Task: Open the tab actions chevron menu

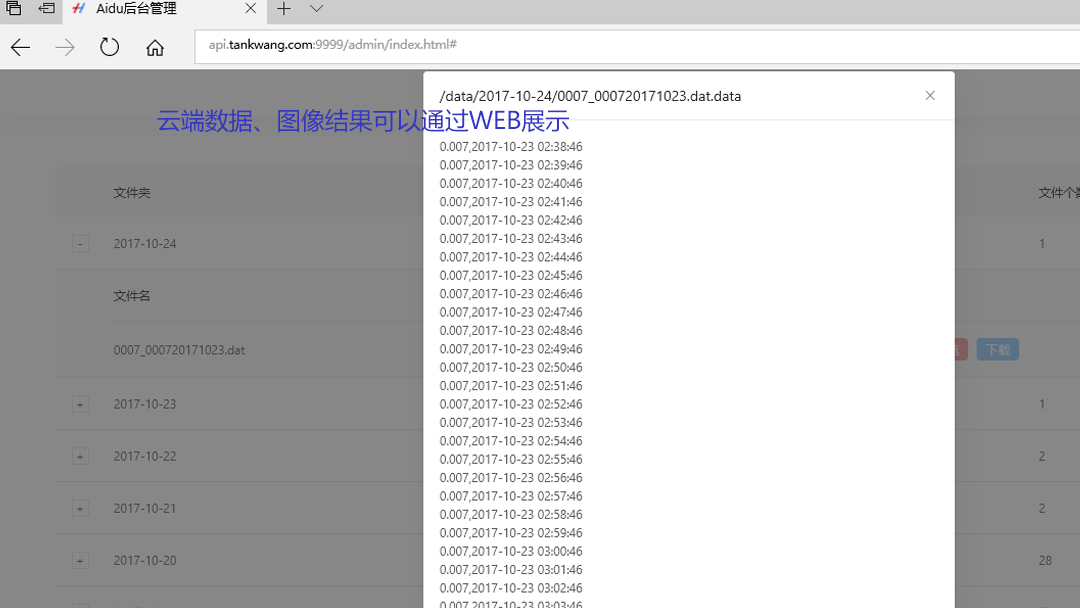Action: coord(316,10)
